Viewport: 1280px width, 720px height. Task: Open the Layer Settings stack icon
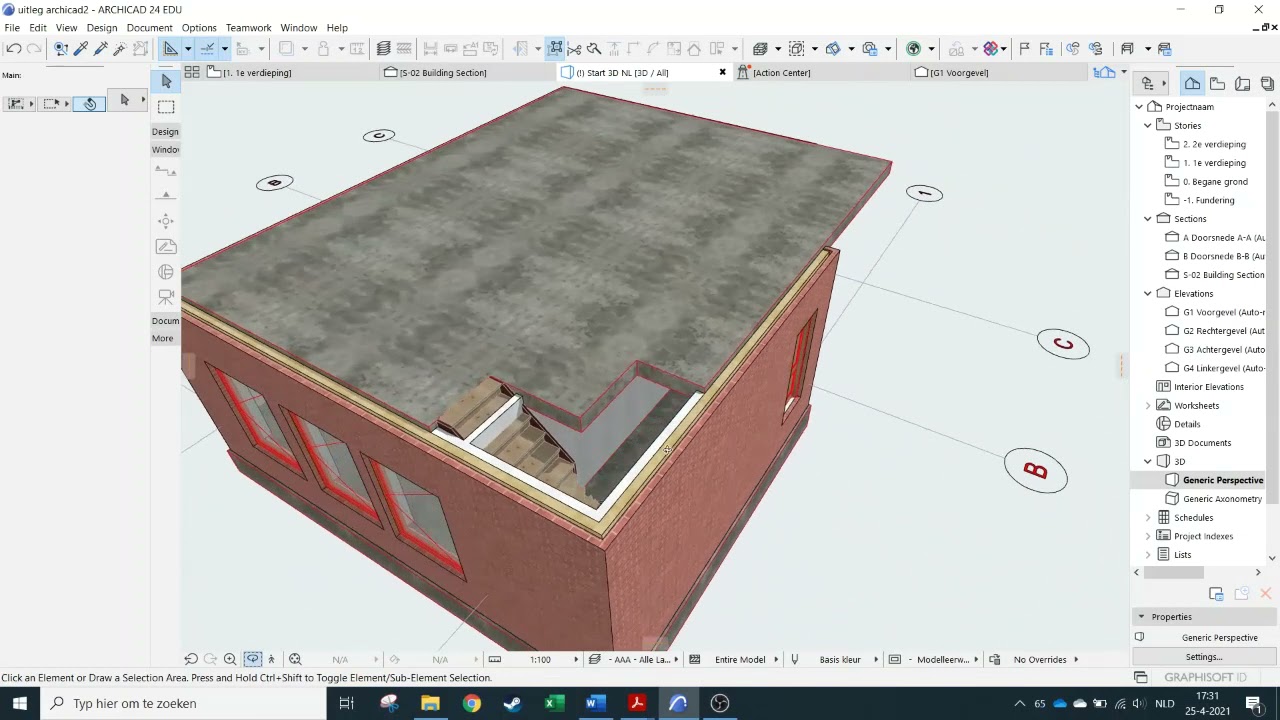(x=383, y=48)
